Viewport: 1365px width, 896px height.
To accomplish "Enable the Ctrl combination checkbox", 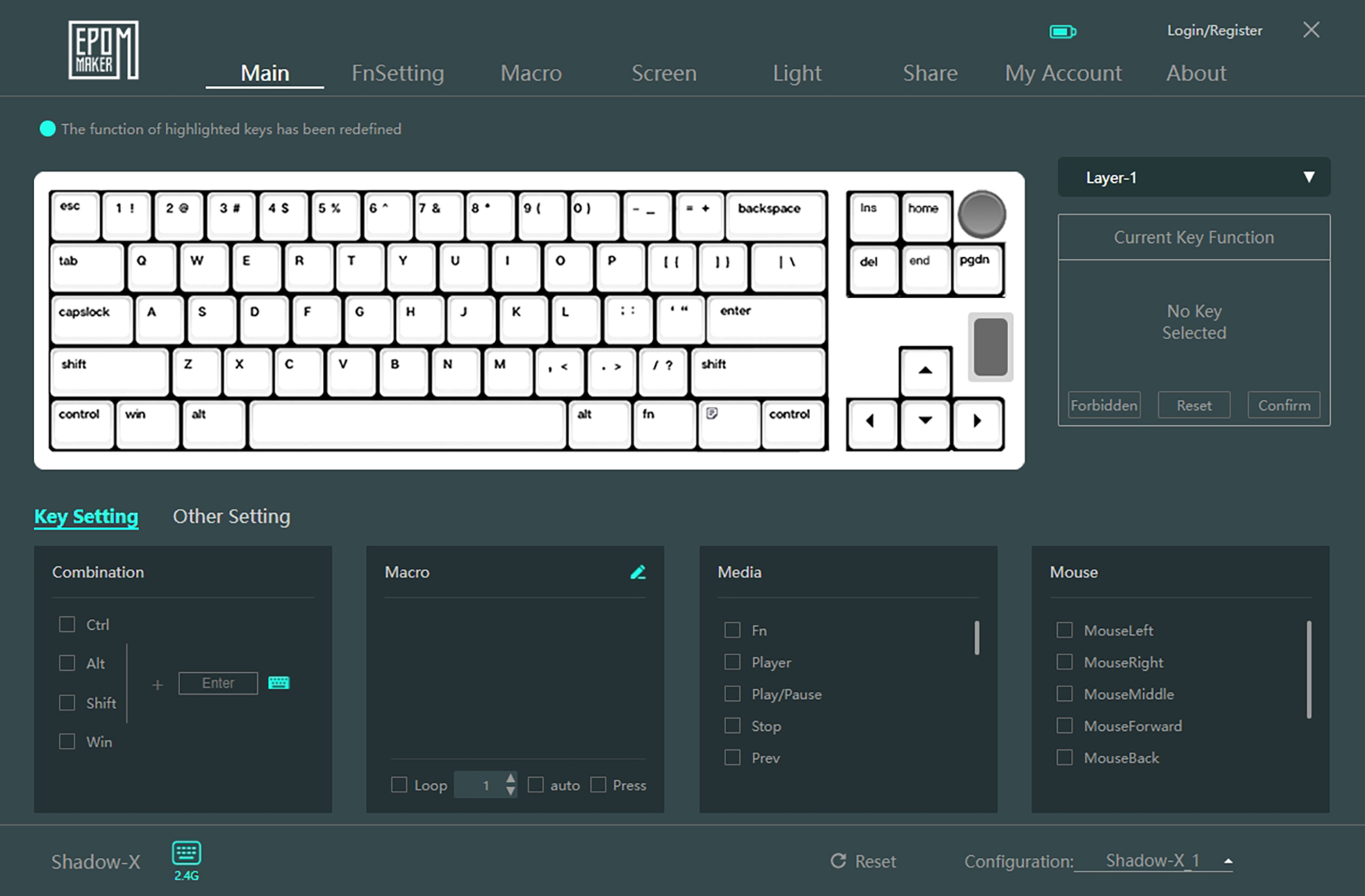I will [67, 624].
